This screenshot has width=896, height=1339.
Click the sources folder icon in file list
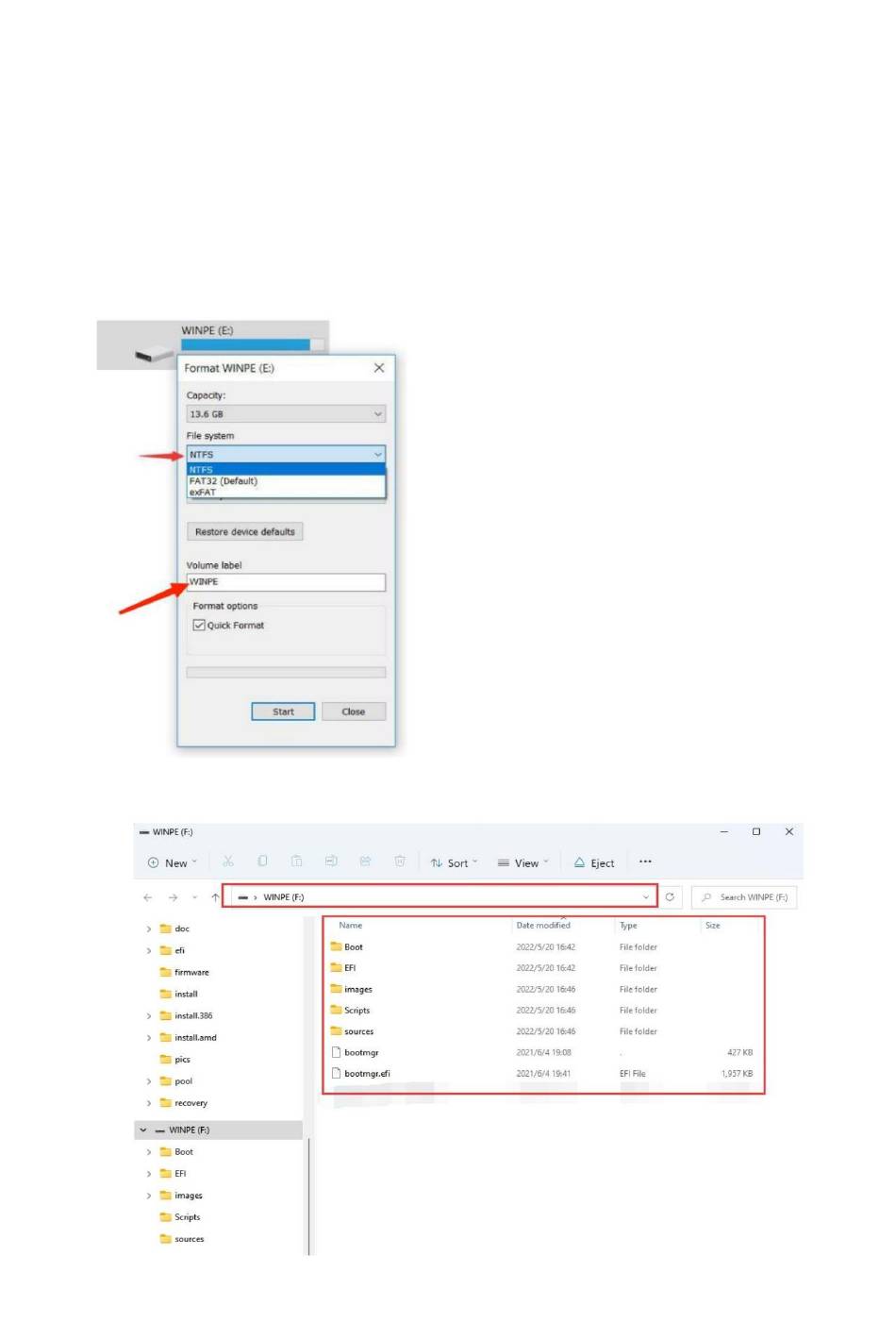pos(336,1031)
